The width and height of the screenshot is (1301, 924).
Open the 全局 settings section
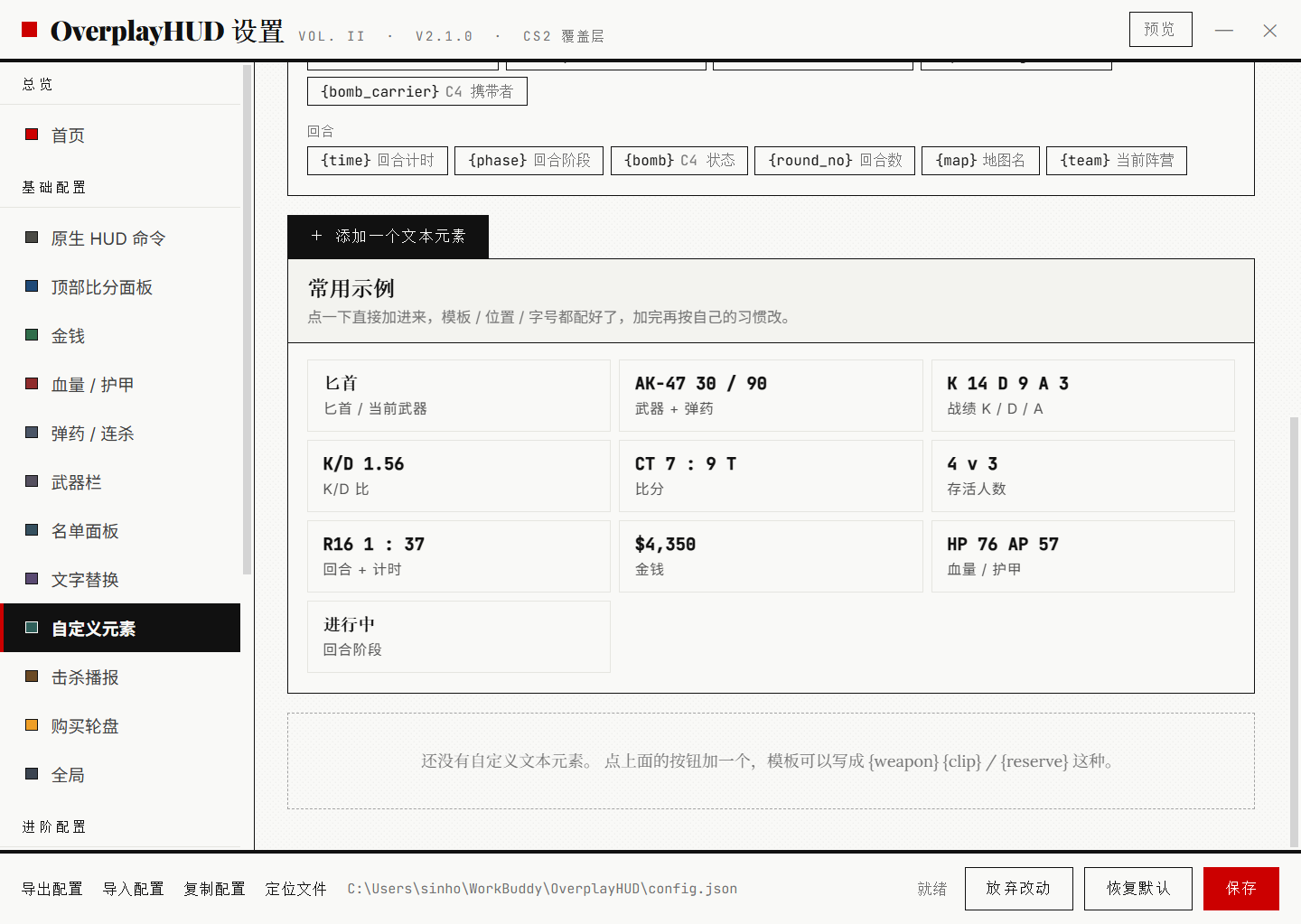(x=120, y=774)
